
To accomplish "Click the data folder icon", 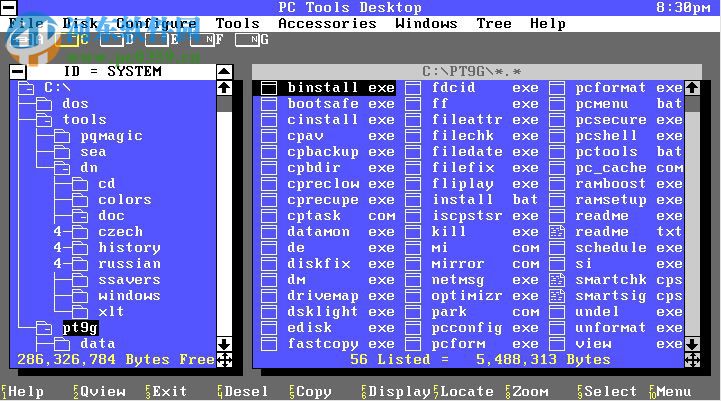I will [62, 344].
